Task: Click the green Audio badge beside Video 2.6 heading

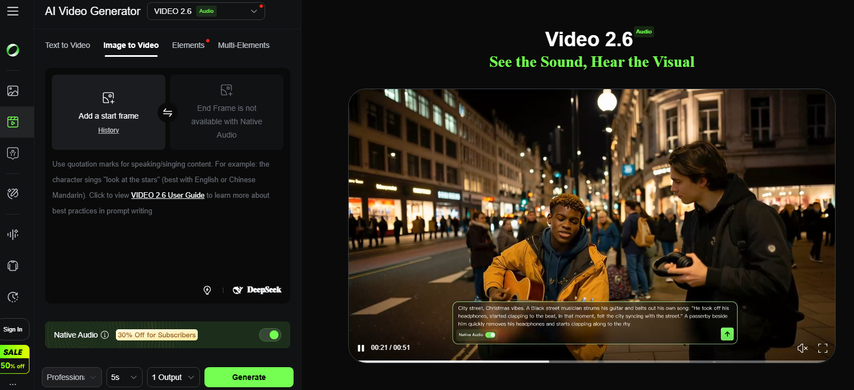Action: click(644, 32)
